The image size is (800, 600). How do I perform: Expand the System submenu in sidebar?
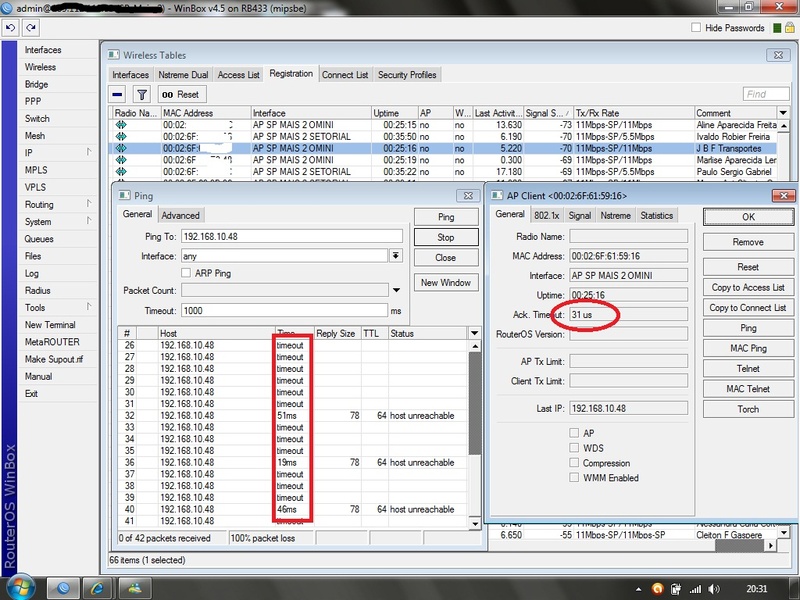click(89, 221)
